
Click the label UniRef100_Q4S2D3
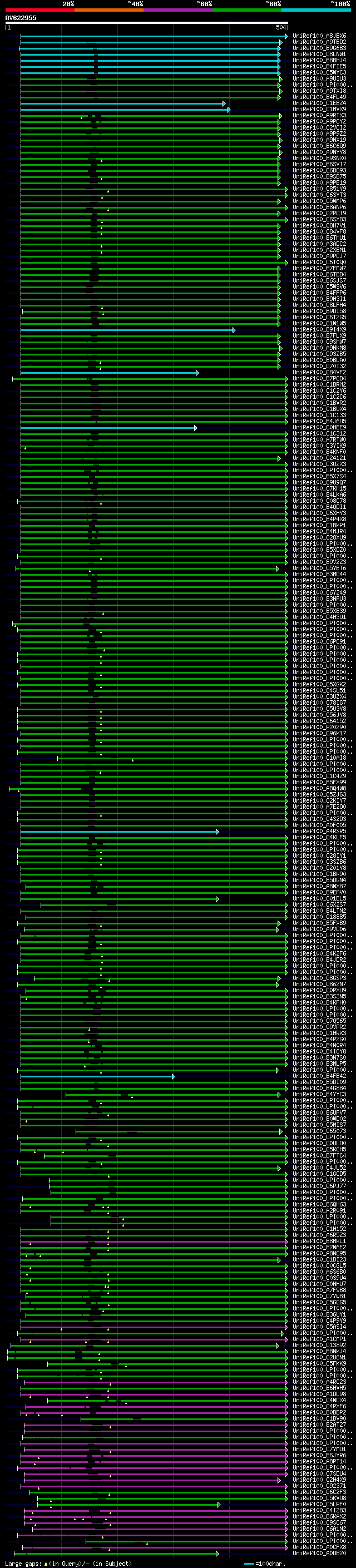(319, 819)
